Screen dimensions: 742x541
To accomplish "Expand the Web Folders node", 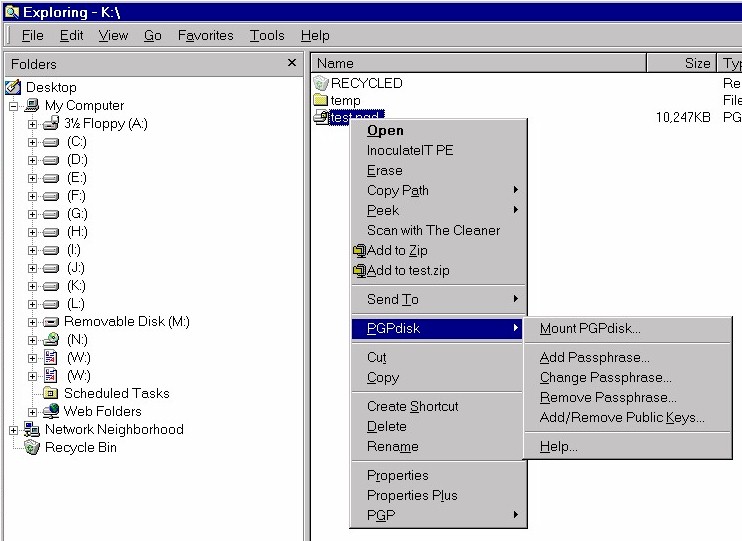I will click(x=32, y=412).
